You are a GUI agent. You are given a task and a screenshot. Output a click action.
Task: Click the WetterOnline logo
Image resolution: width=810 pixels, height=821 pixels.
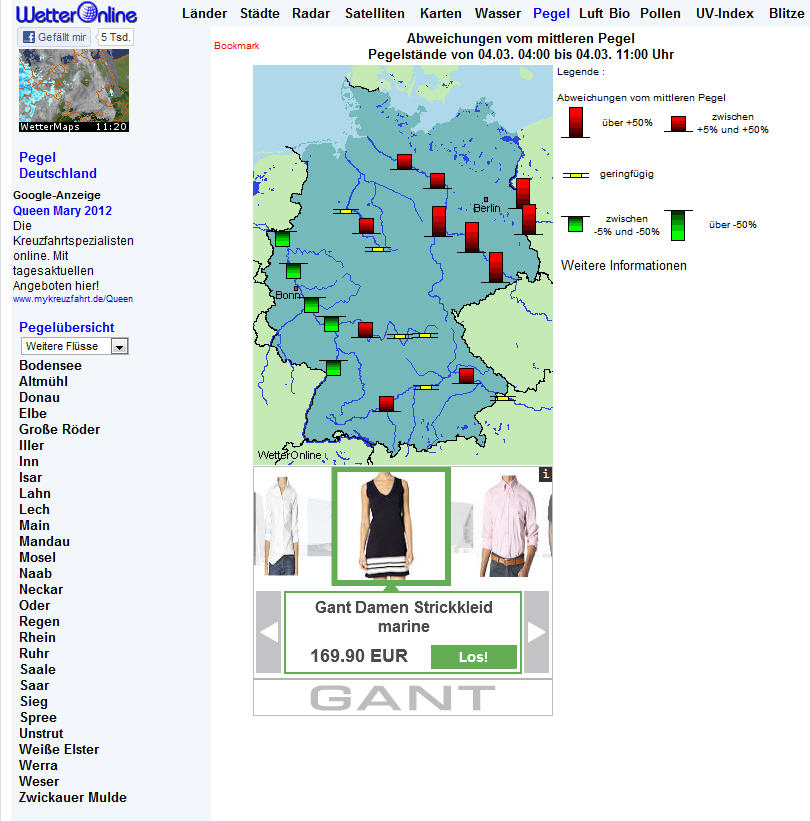tap(76, 13)
